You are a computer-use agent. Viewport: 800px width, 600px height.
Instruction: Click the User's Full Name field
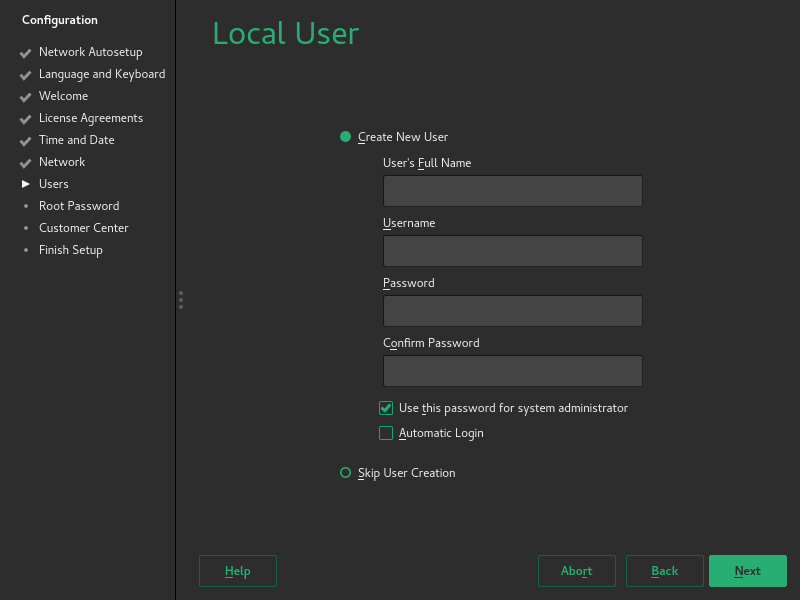[x=512, y=190]
